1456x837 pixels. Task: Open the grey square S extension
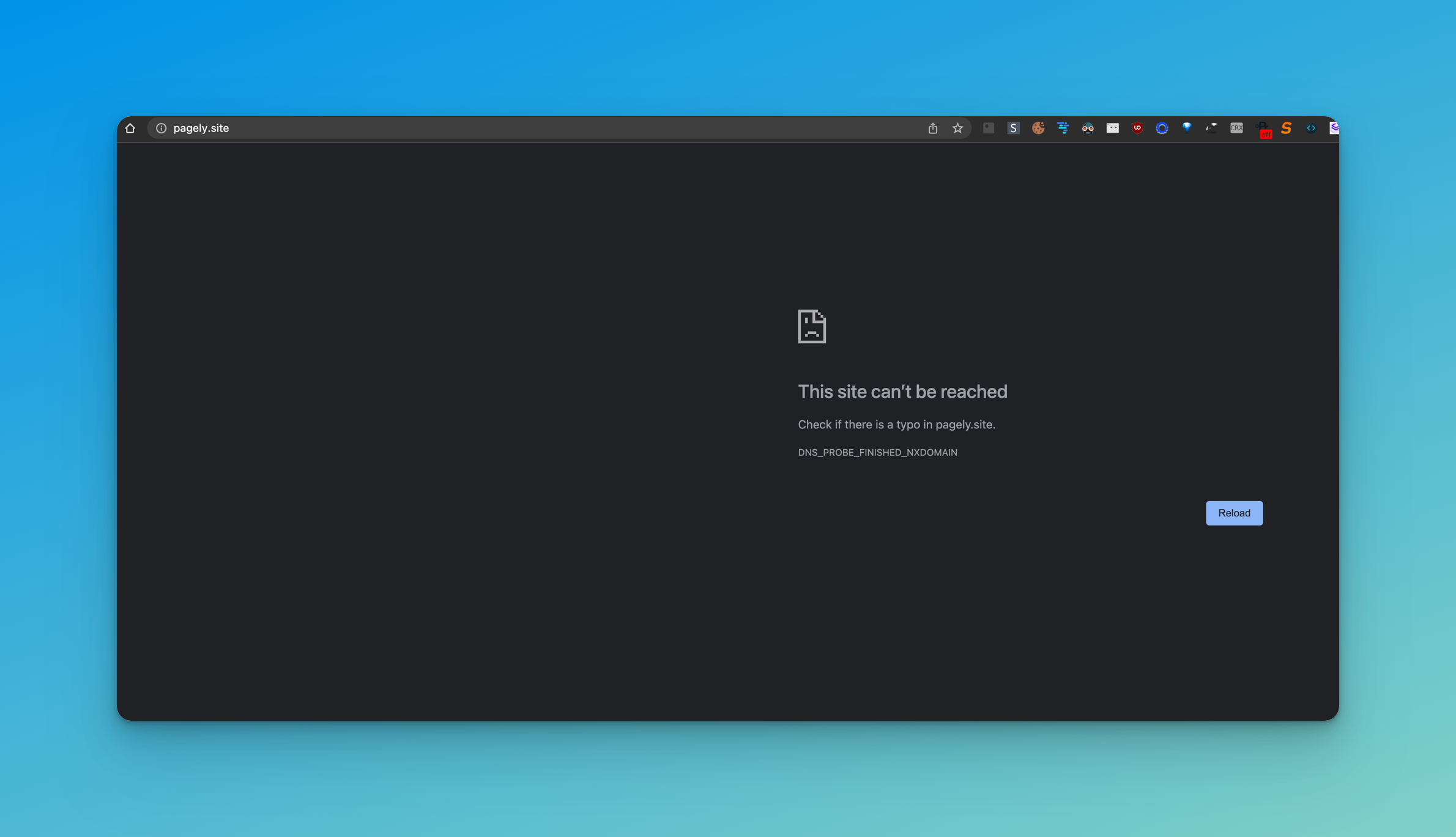coord(1013,128)
